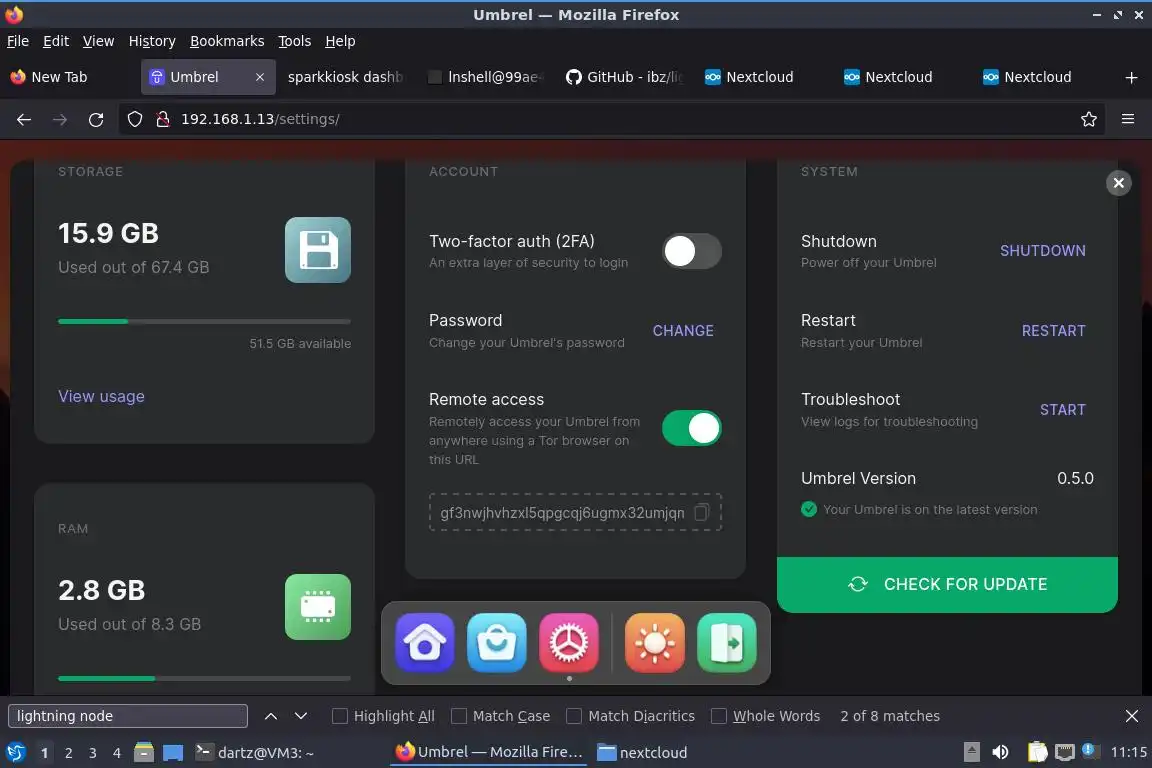The image size is (1152, 768).
Task: Reload the current Umbrel page
Action: tap(96, 119)
